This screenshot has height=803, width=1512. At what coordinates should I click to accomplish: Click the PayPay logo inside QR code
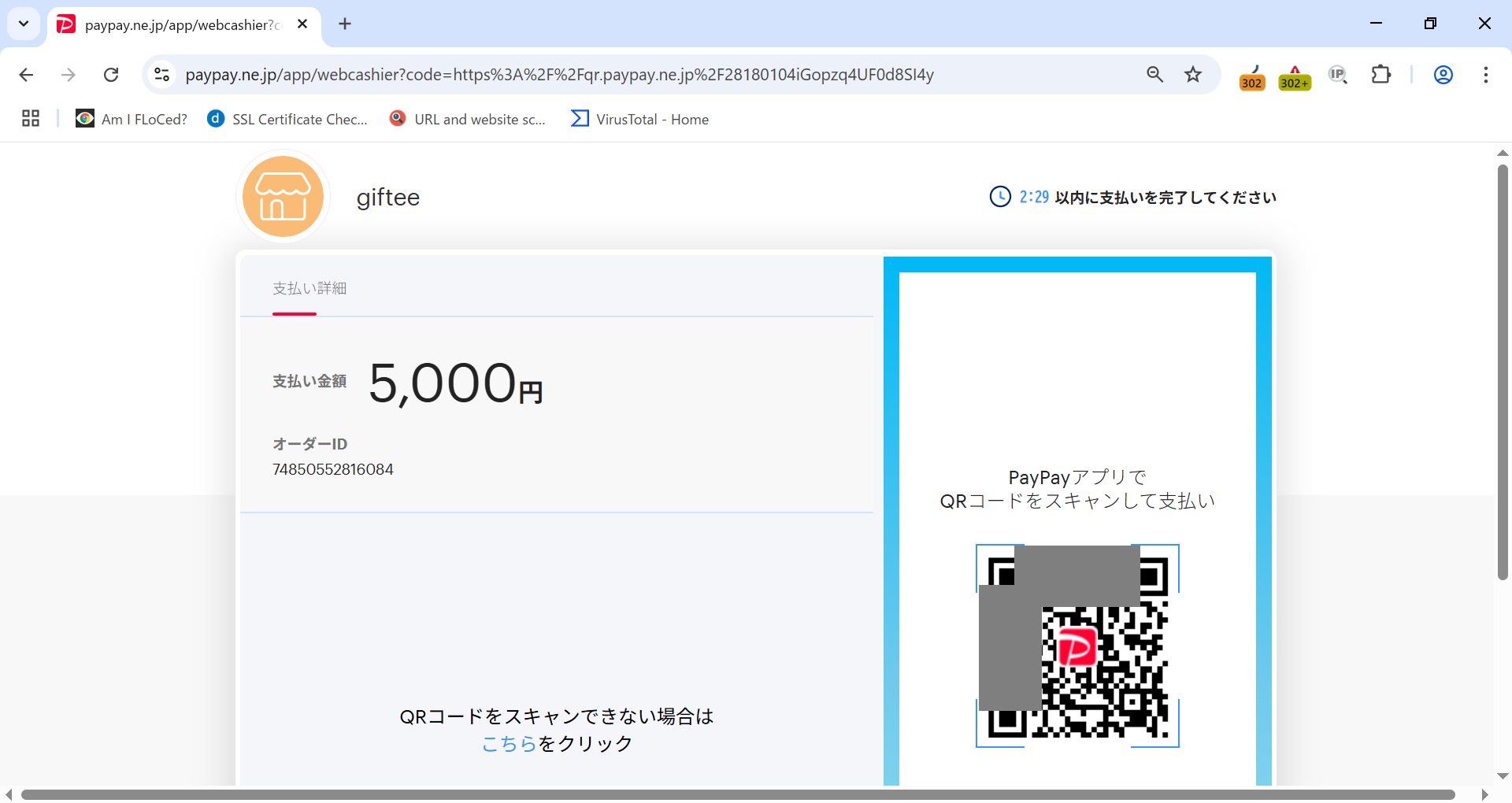click(x=1076, y=648)
